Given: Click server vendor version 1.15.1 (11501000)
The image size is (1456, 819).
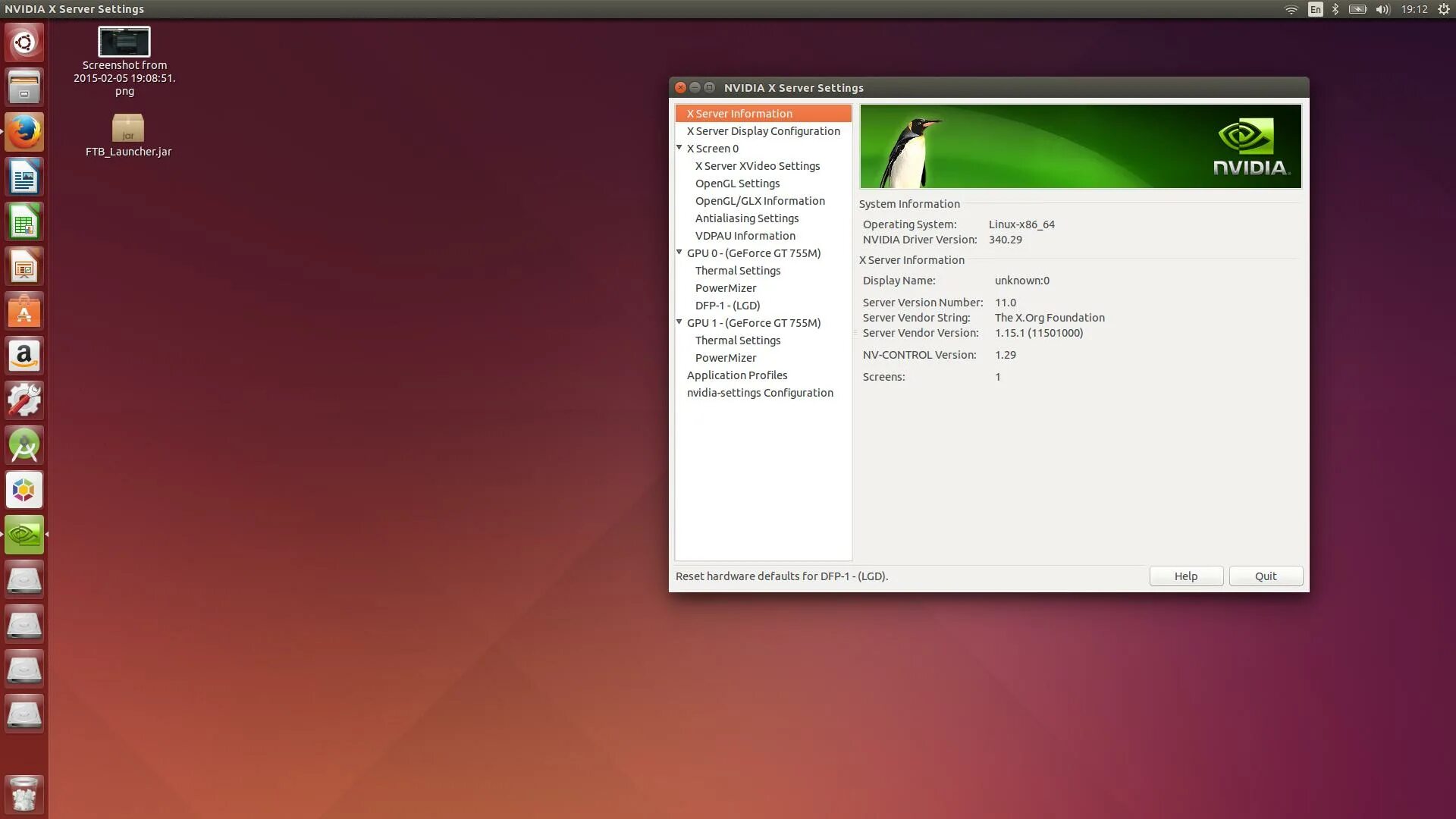Looking at the screenshot, I should point(1039,333).
